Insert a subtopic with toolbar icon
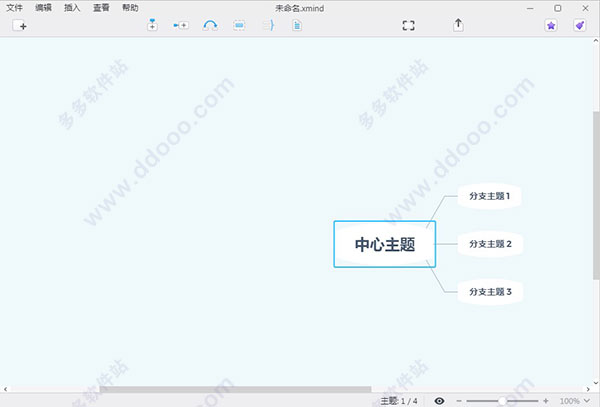 tap(181, 25)
